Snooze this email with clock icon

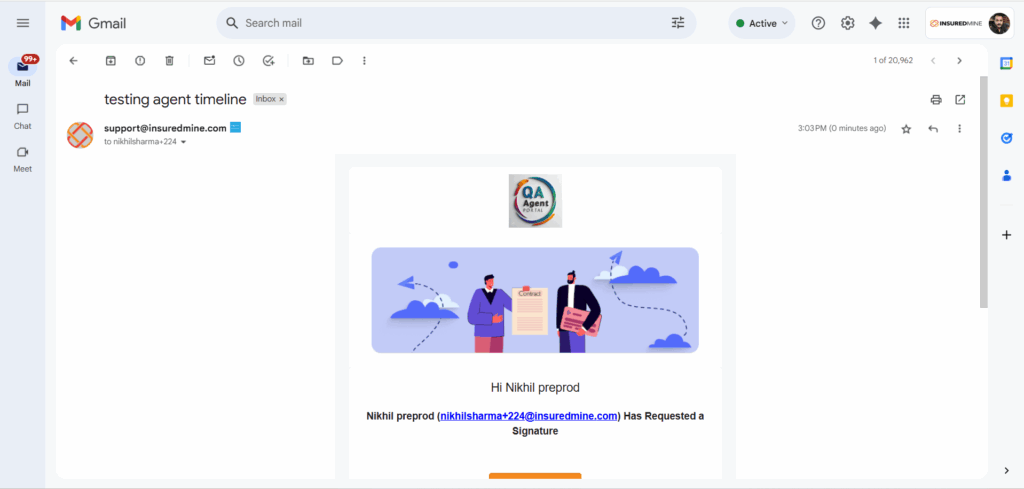[x=239, y=61]
